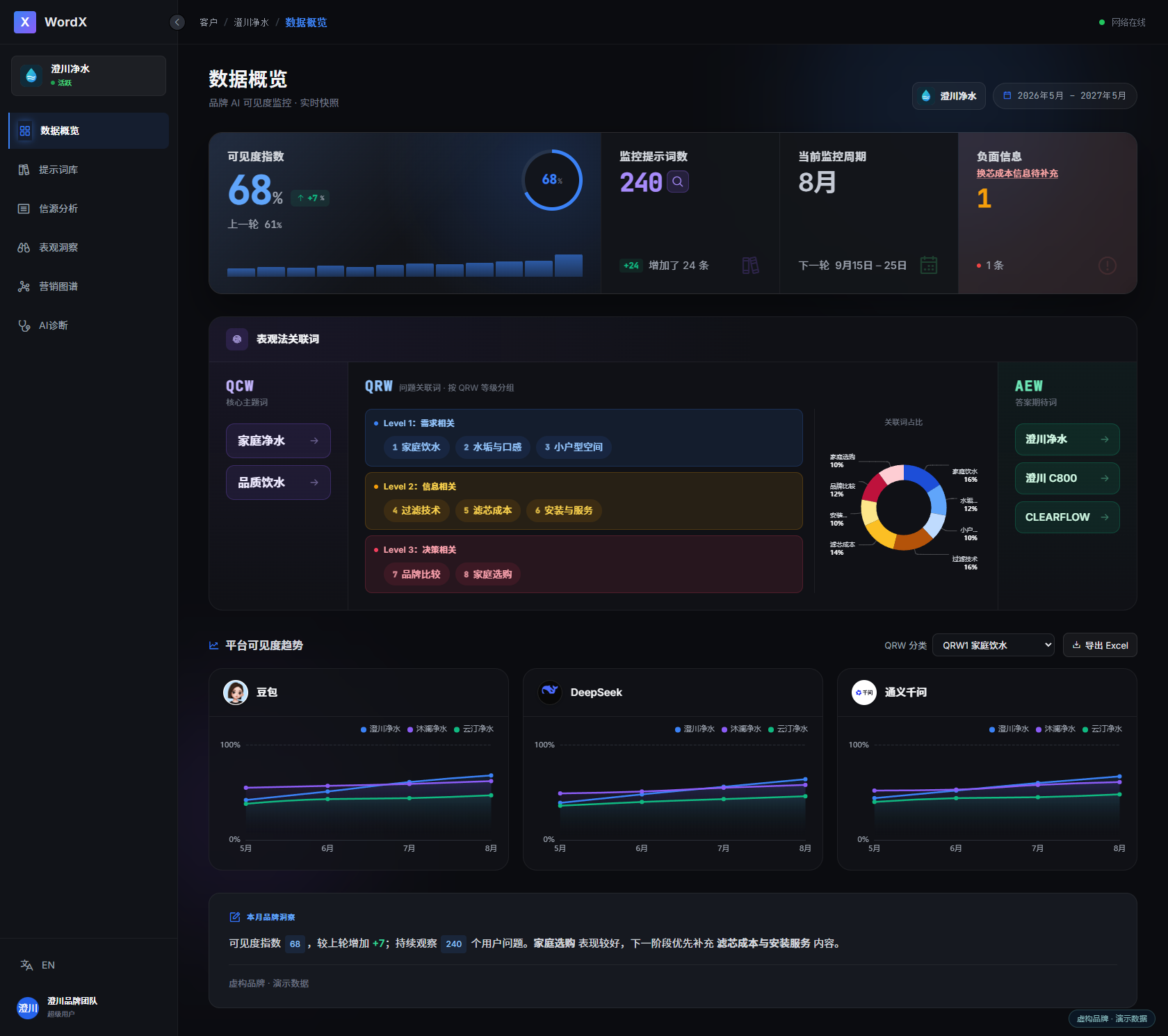Click the 澄川净水 breadcrumb link
Viewport: 1168px width, 1036px height.
[x=251, y=22]
